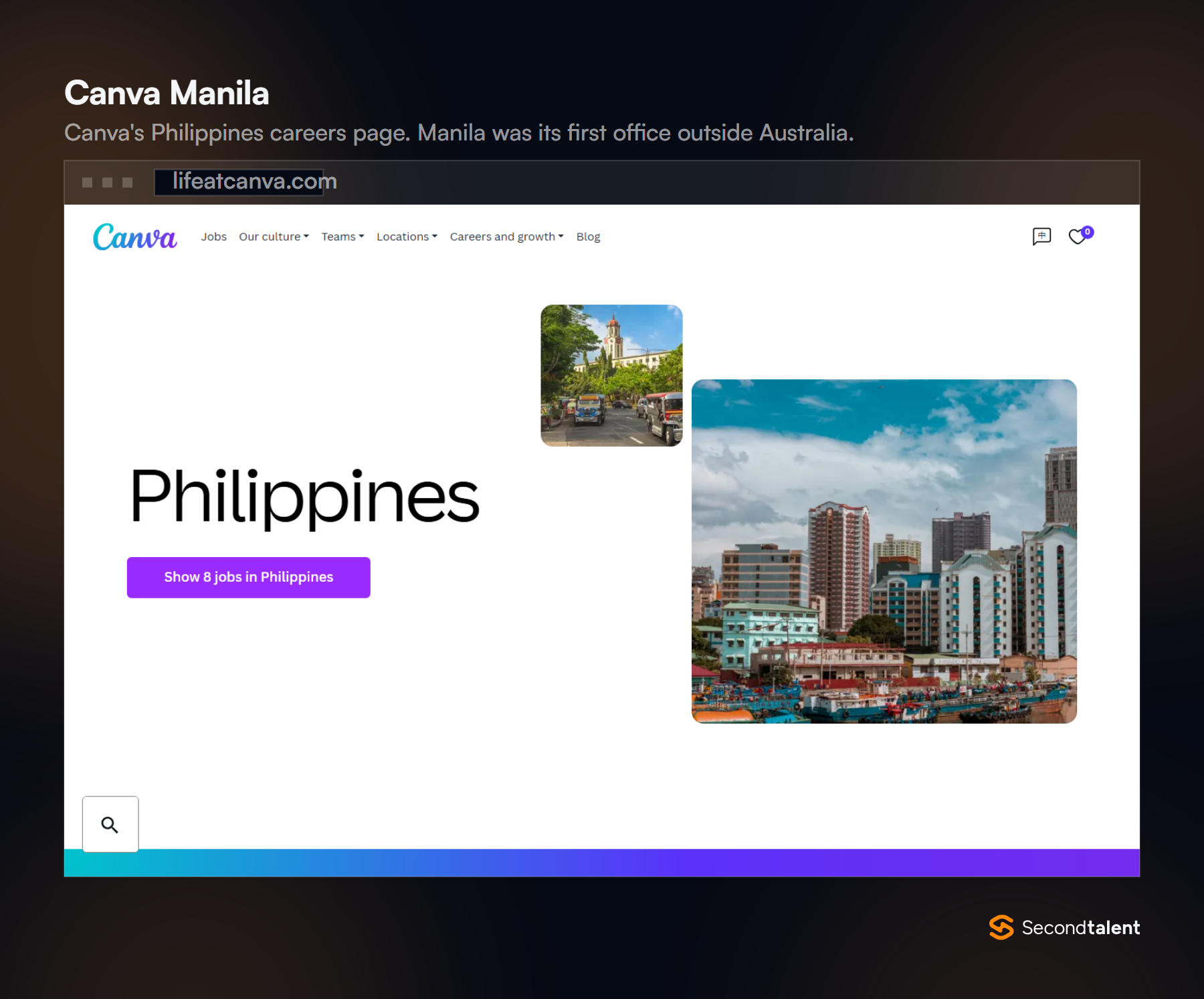Image resolution: width=1204 pixels, height=999 pixels.
Task: Open the Manila skyline harbor photo
Action: [884, 551]
